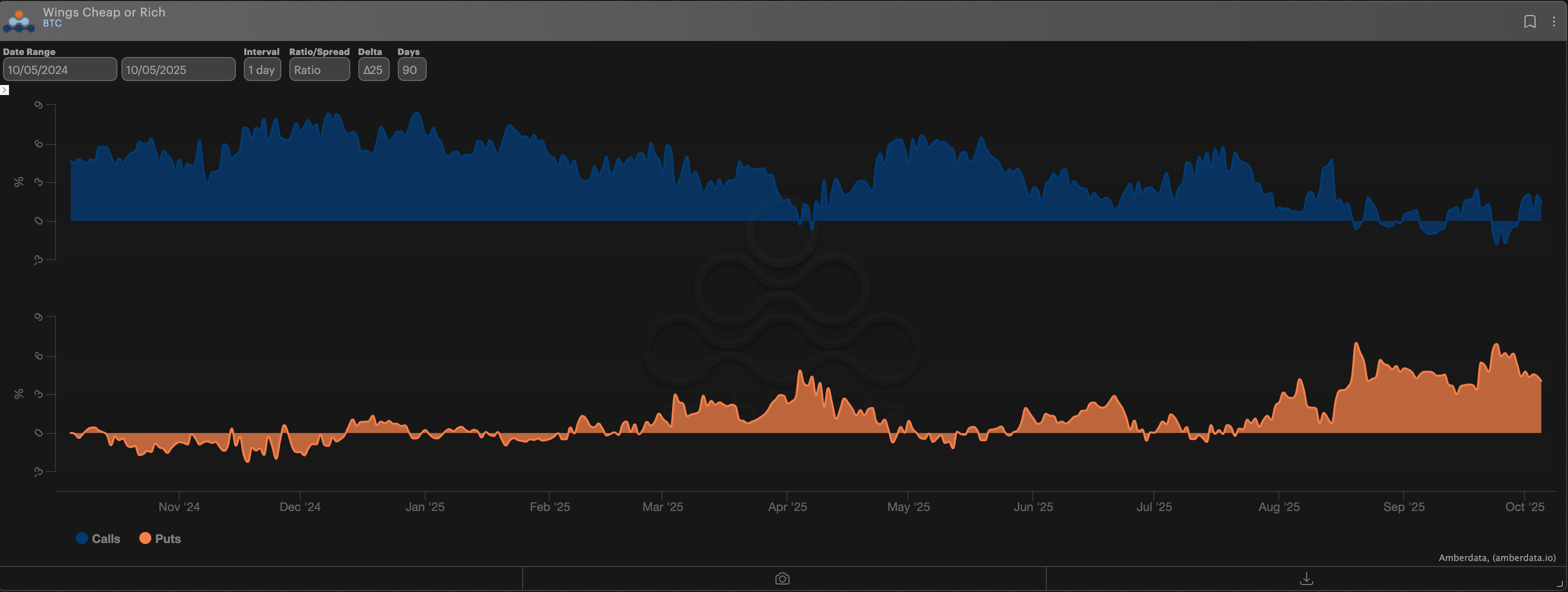Image resolution: width=1568 pixels, height=592 pixels.
Task: Open the three-dot options menu
Action: coord(1554,22)
